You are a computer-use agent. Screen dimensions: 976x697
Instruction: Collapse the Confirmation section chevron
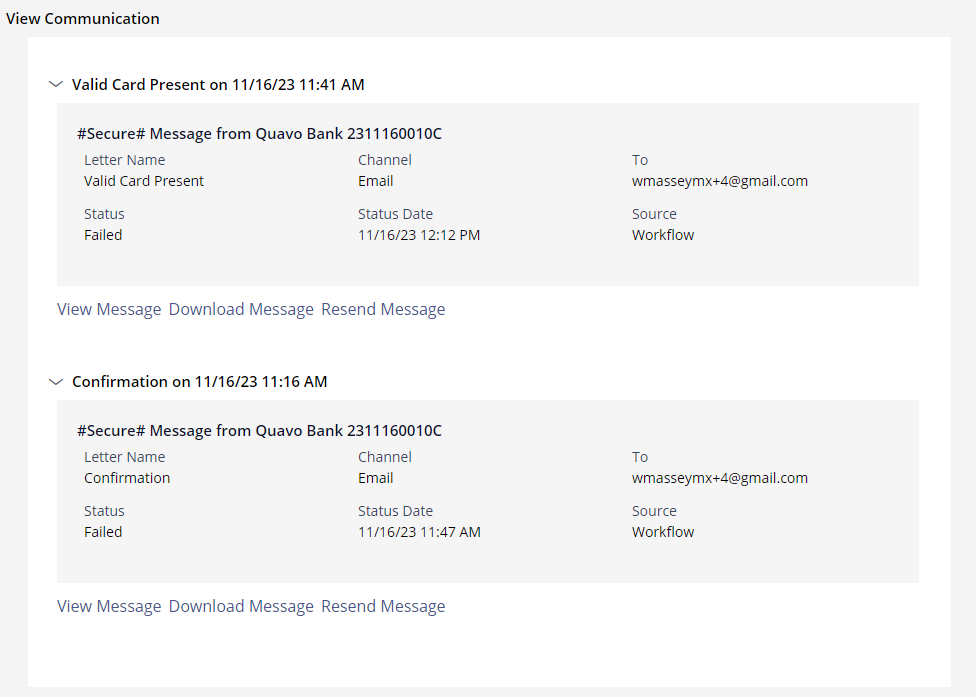(56, 381)
